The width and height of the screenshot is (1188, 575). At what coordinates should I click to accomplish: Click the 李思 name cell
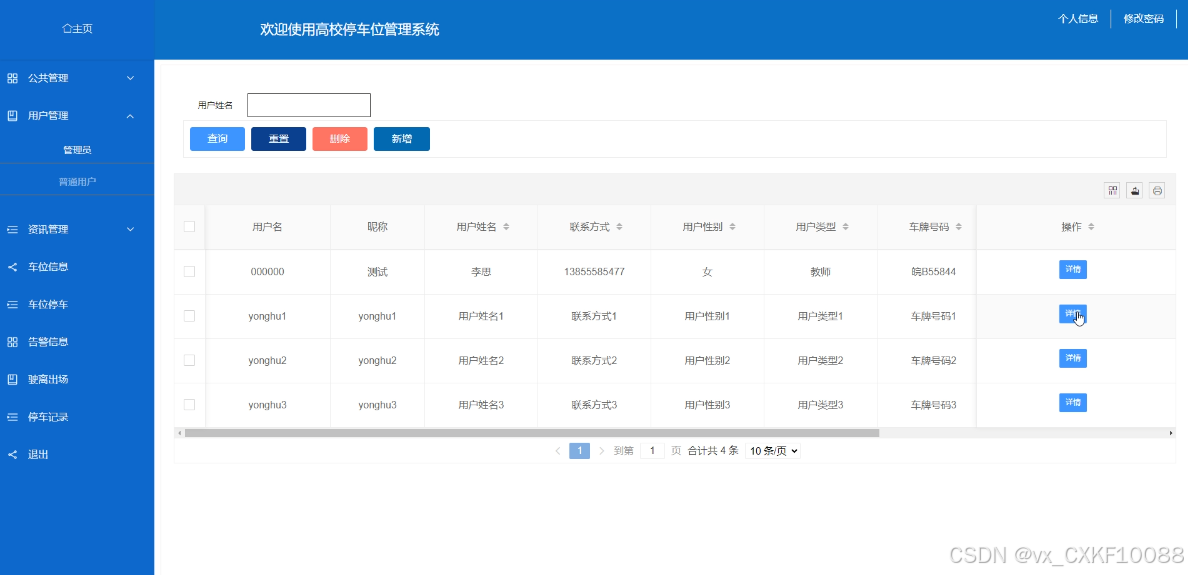coord(481,271)
